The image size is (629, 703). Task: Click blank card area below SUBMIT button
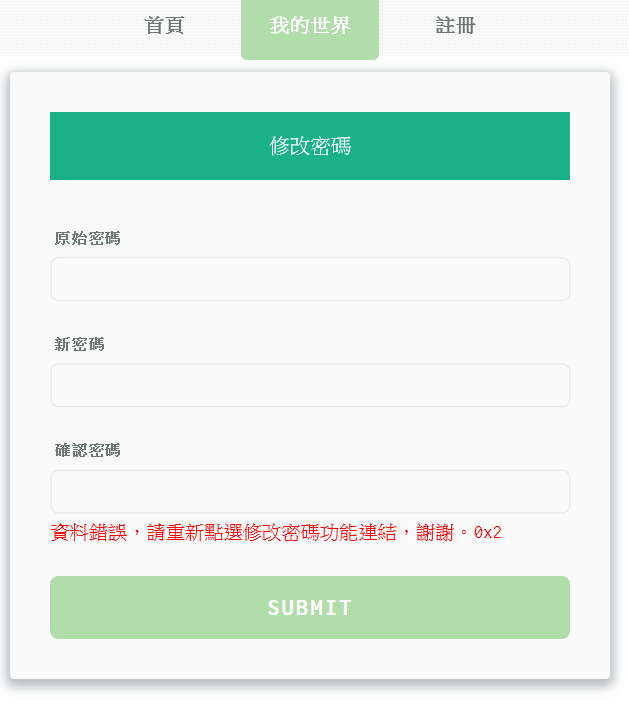[310, 660]
